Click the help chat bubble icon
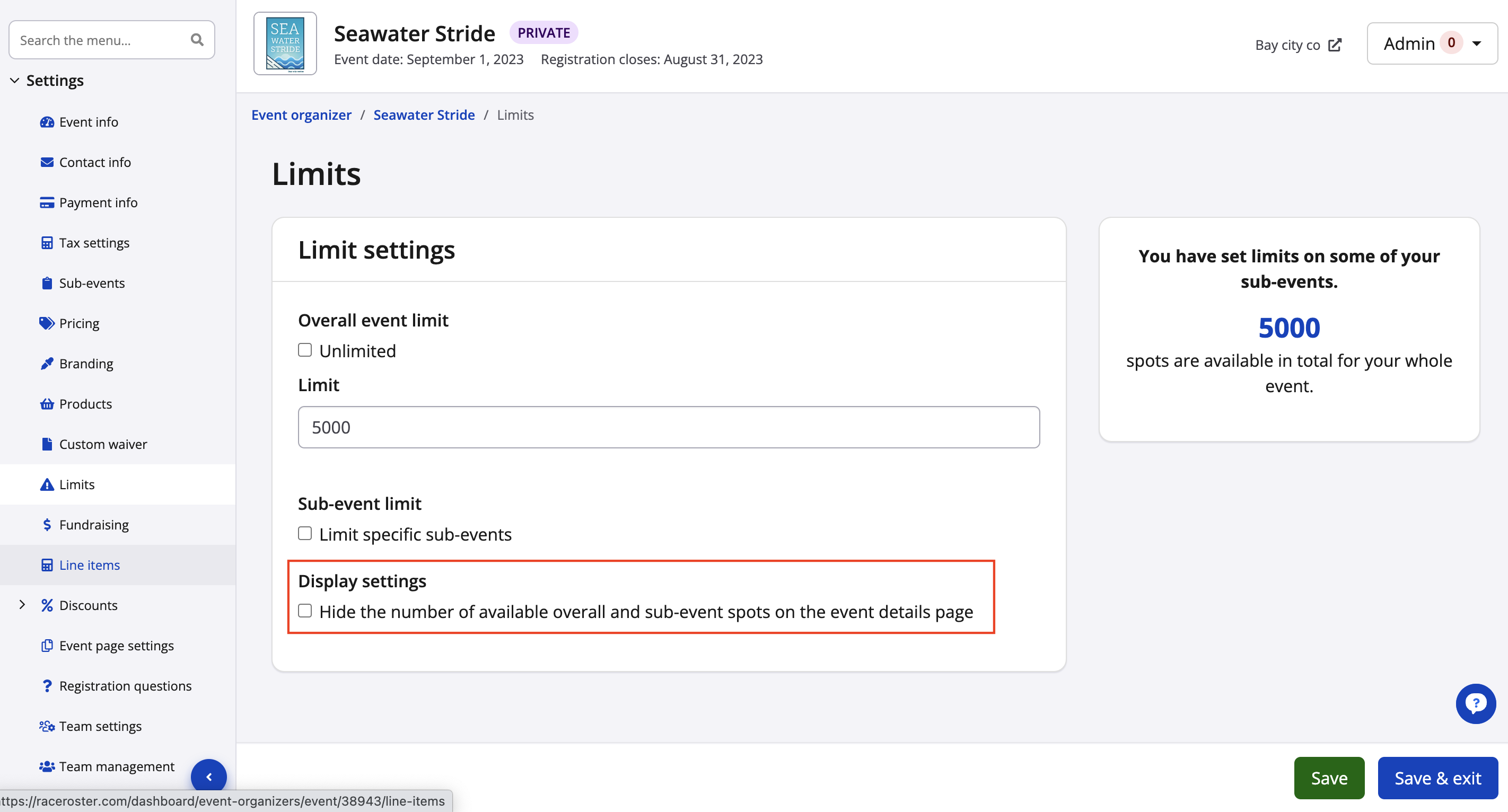 coord(1475,703)
